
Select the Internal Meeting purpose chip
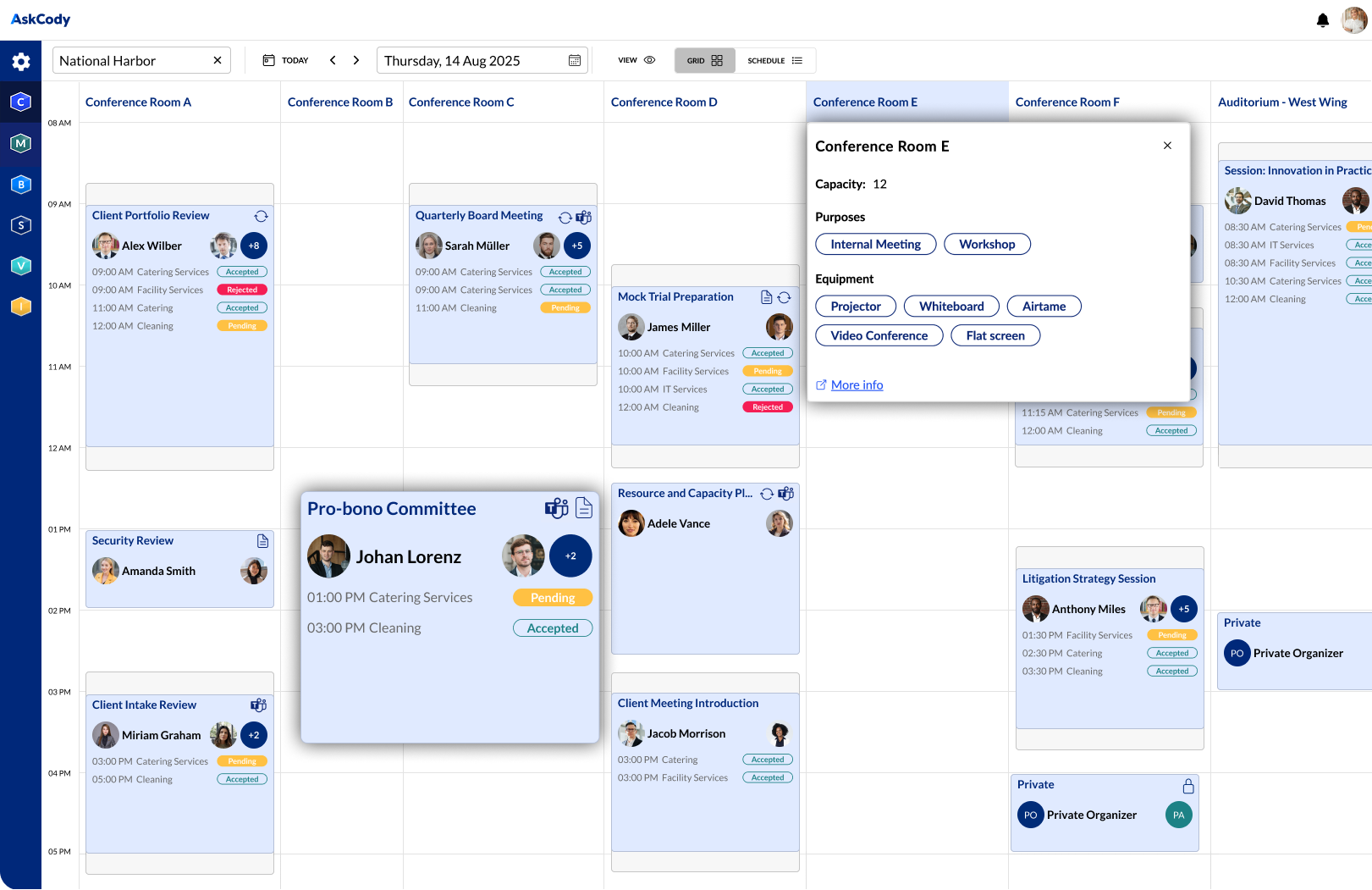point(875,244)
